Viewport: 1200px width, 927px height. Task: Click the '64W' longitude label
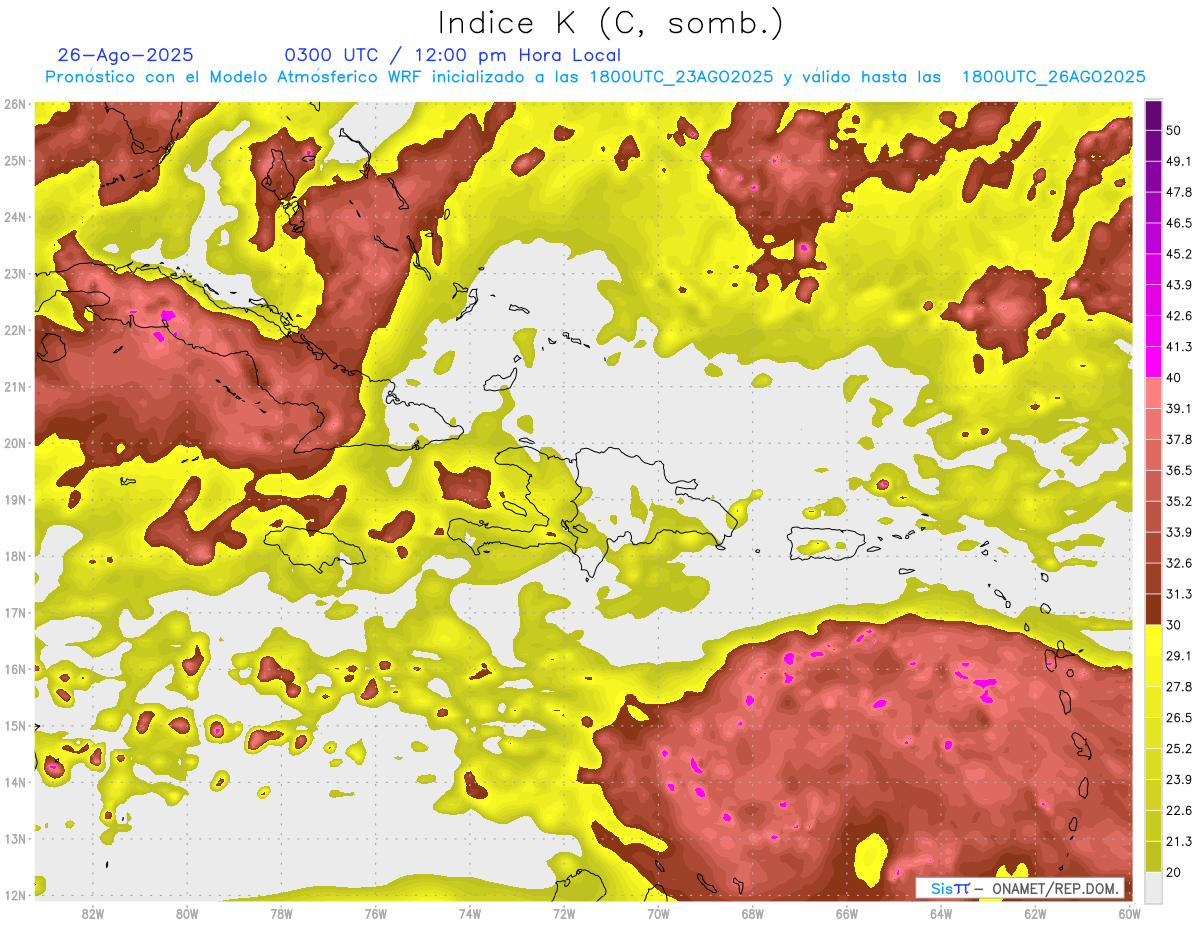941,914
